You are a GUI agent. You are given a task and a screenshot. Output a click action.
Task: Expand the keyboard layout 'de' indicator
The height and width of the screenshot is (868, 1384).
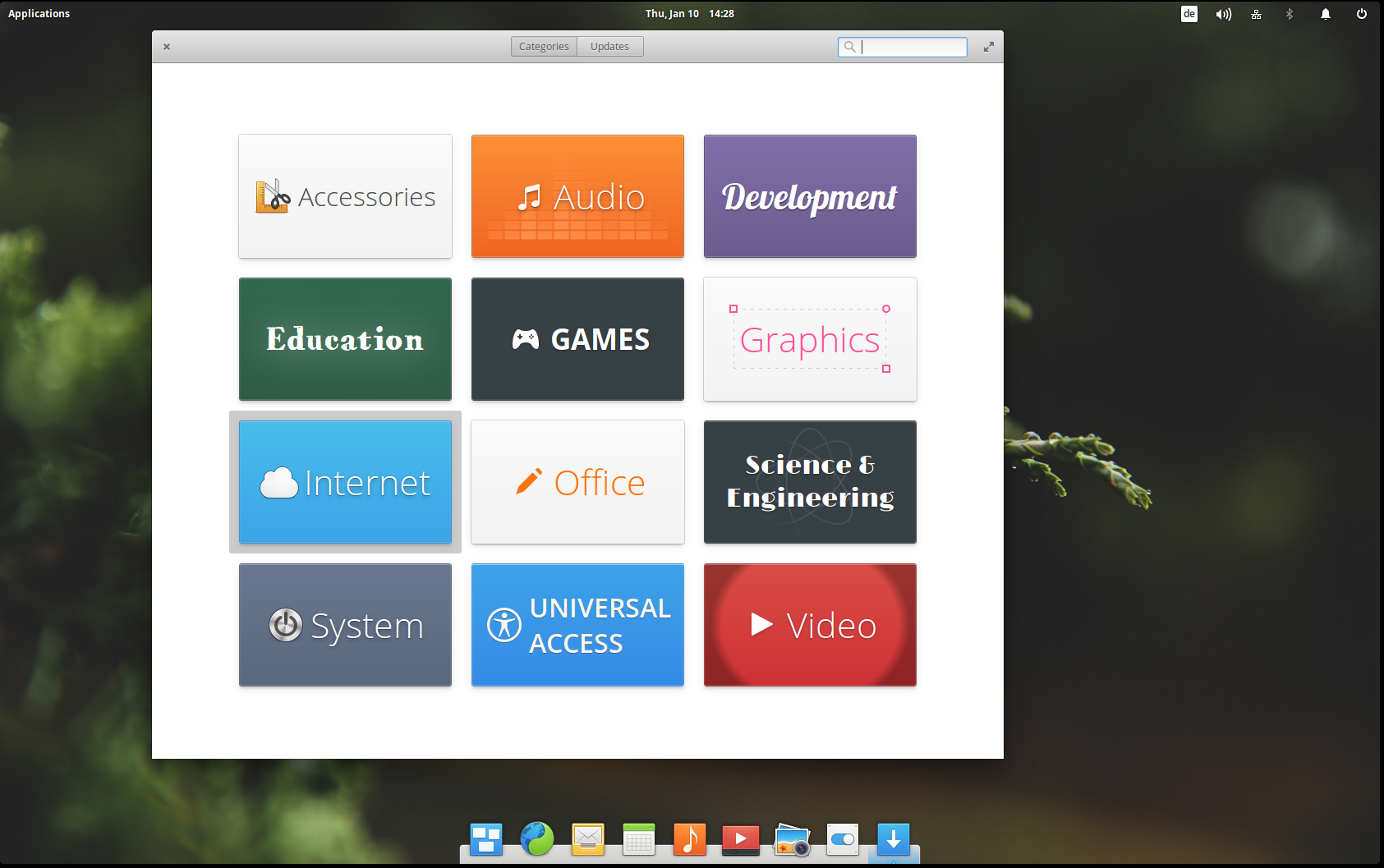[1189, 14]
